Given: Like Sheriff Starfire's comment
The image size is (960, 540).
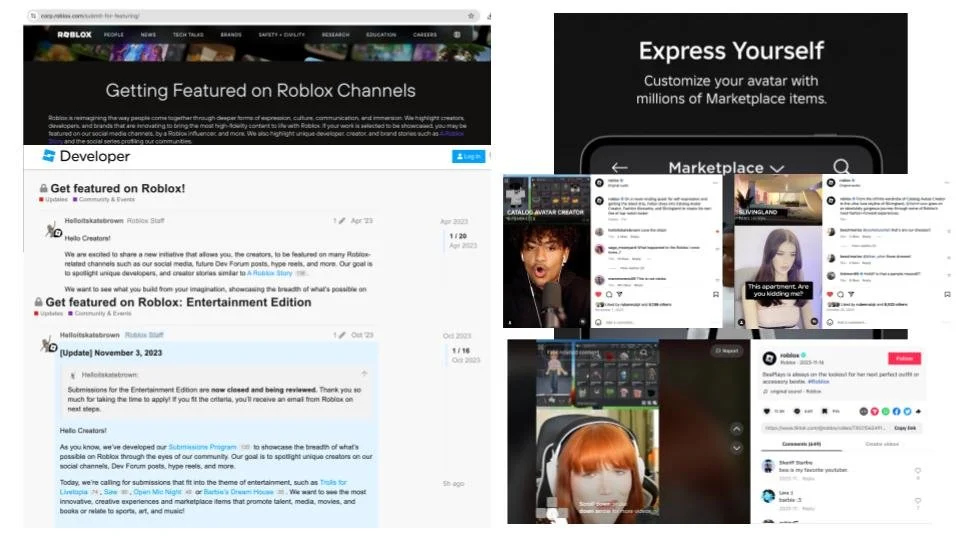Looking at the screenshot, I should pyautogui.click(x=917, y=471).
